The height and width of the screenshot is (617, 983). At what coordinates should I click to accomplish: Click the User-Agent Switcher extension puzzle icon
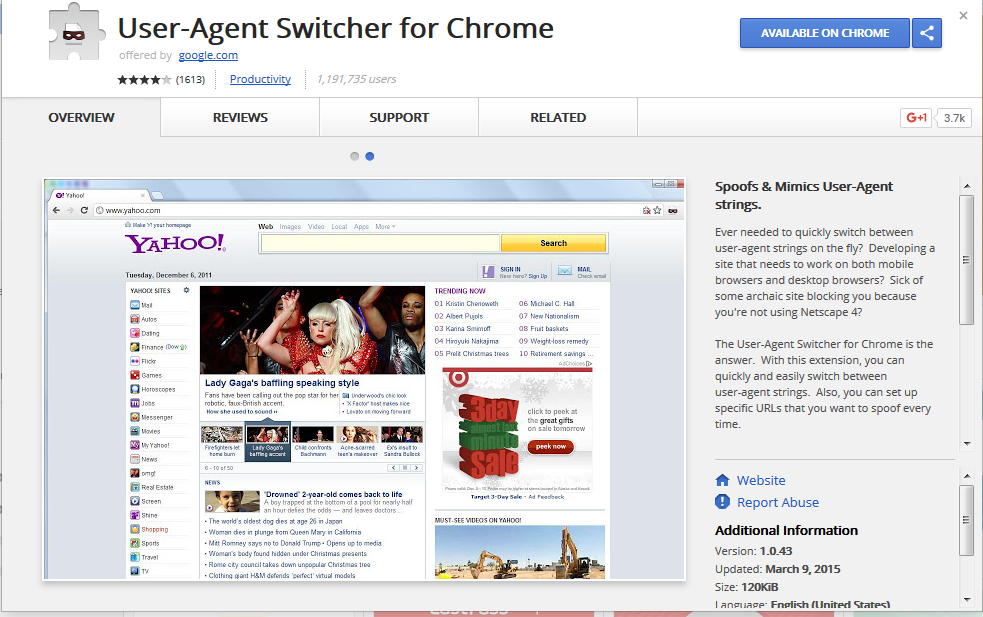[74, 31]
